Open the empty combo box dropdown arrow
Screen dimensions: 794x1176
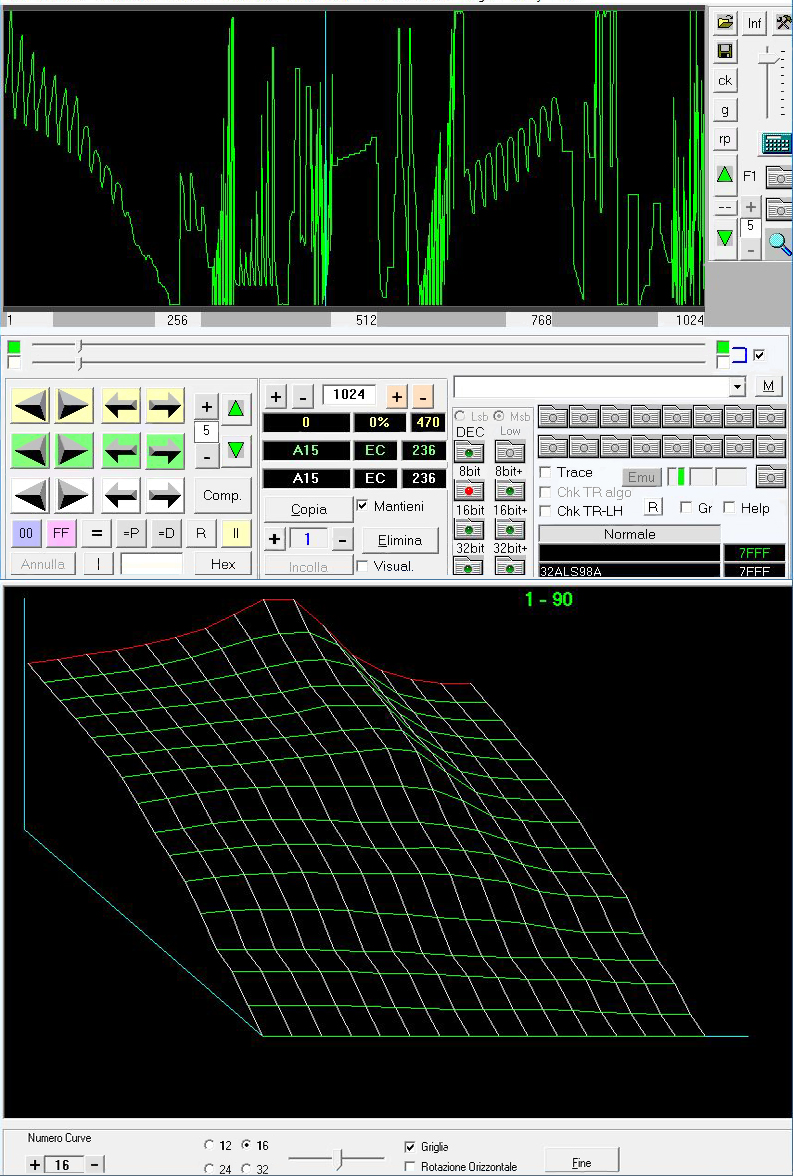[x=738, y=387]
